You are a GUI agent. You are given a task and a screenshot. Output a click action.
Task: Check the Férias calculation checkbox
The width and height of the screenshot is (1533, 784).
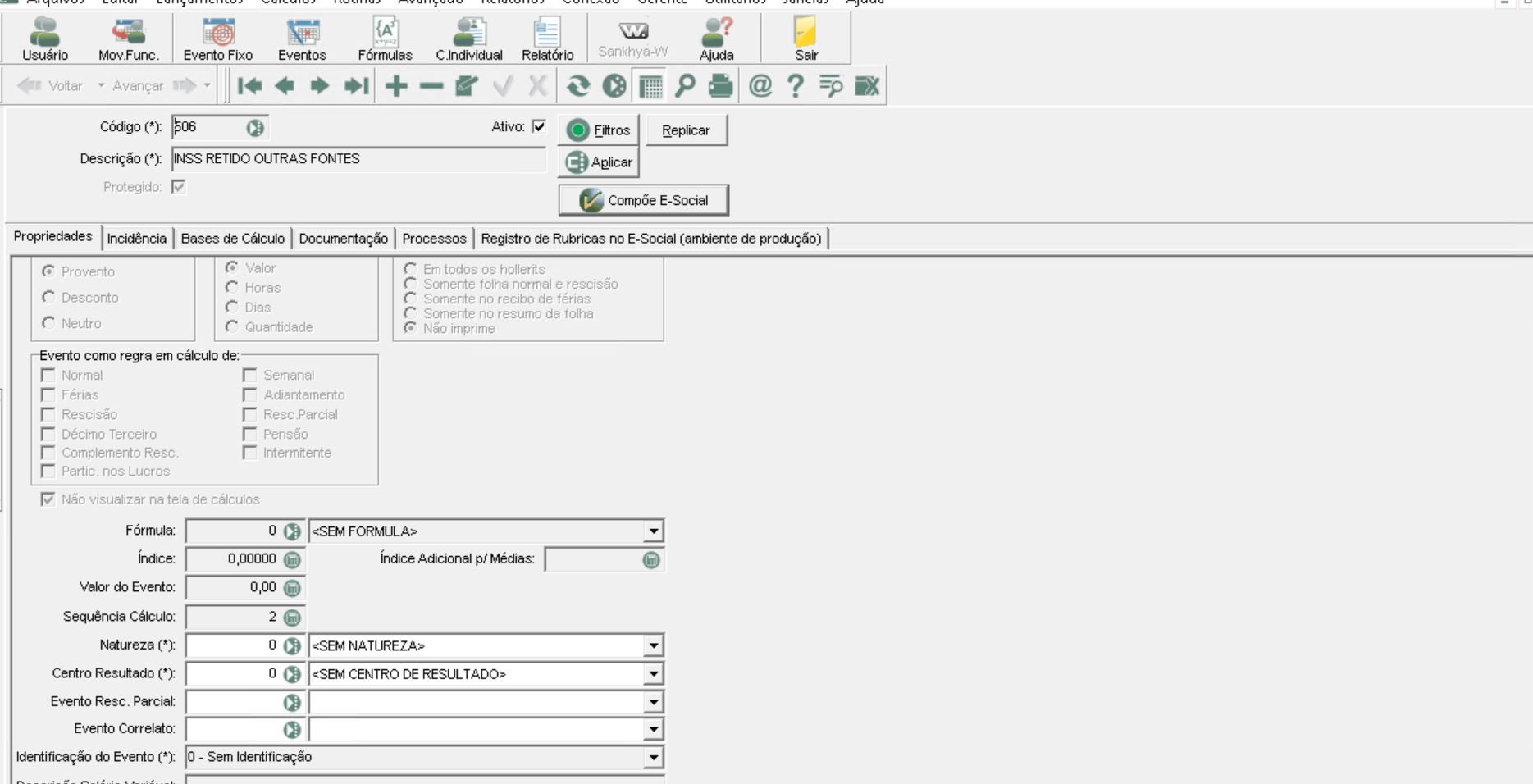(x=48, y=394)
